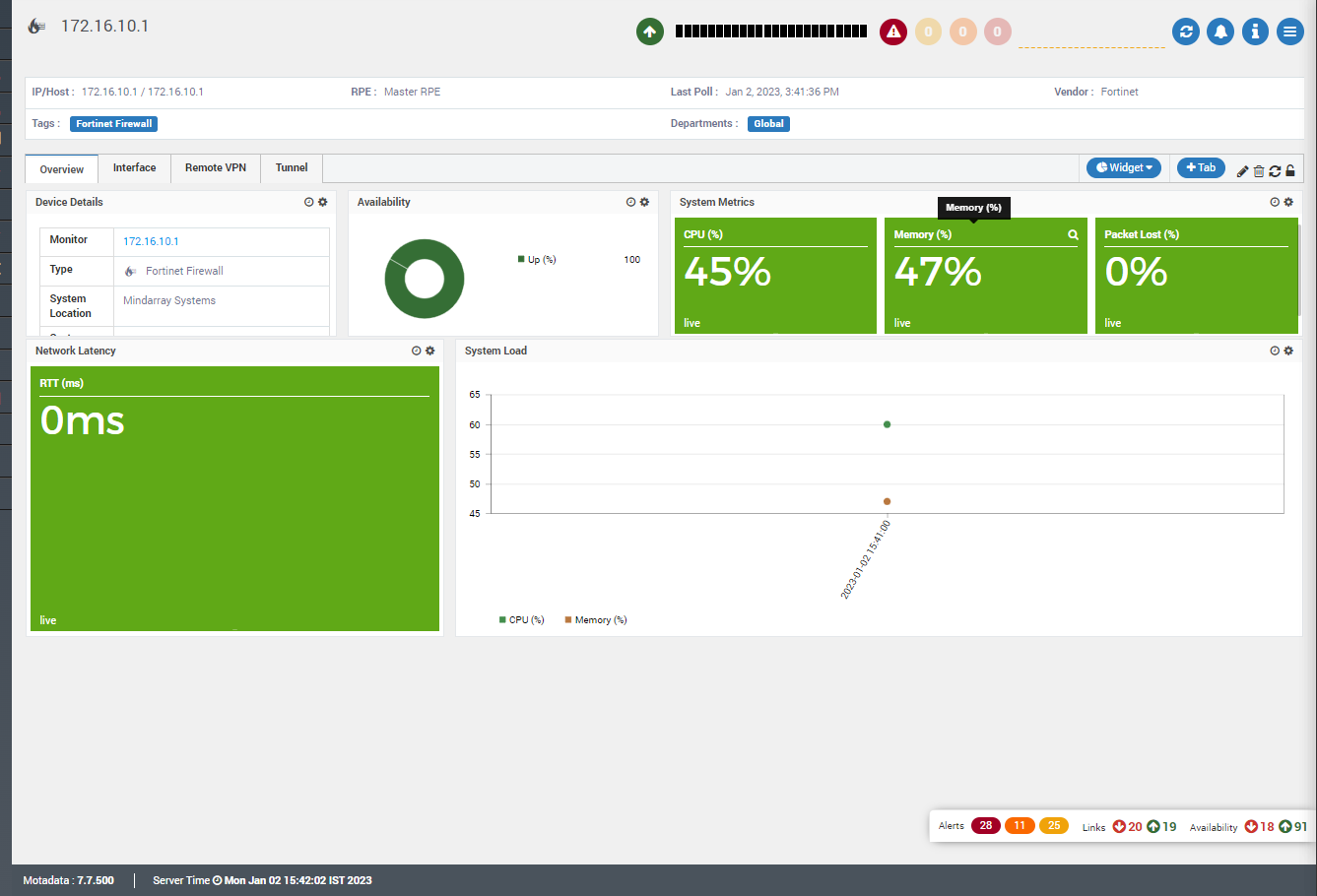This screenshot has height=896, width=1317.
Task: Click the pencil edit-tab icon
Action: tap(1242, 171)
